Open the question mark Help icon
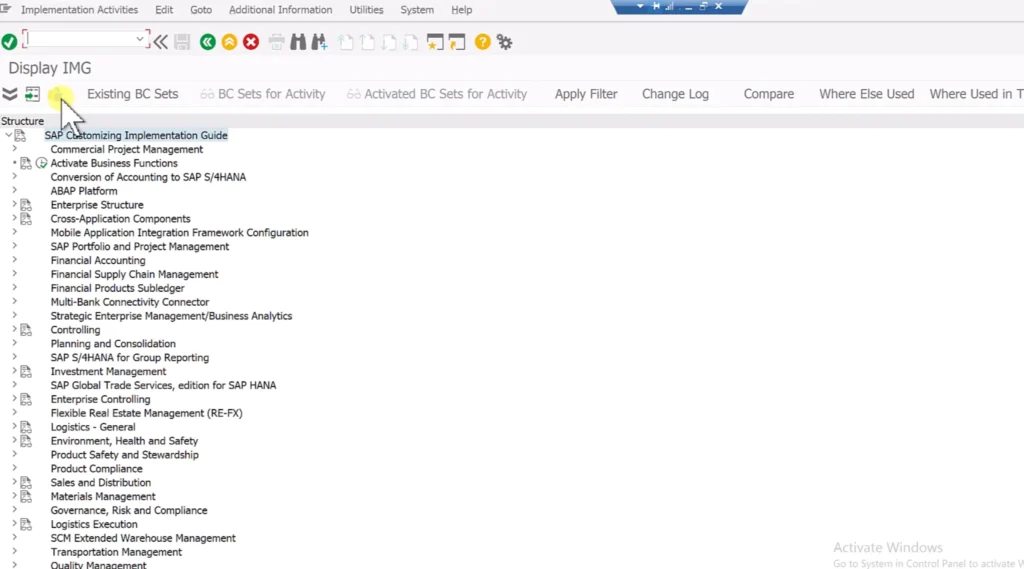1024x569 pixels. click(x=483, y=42)
